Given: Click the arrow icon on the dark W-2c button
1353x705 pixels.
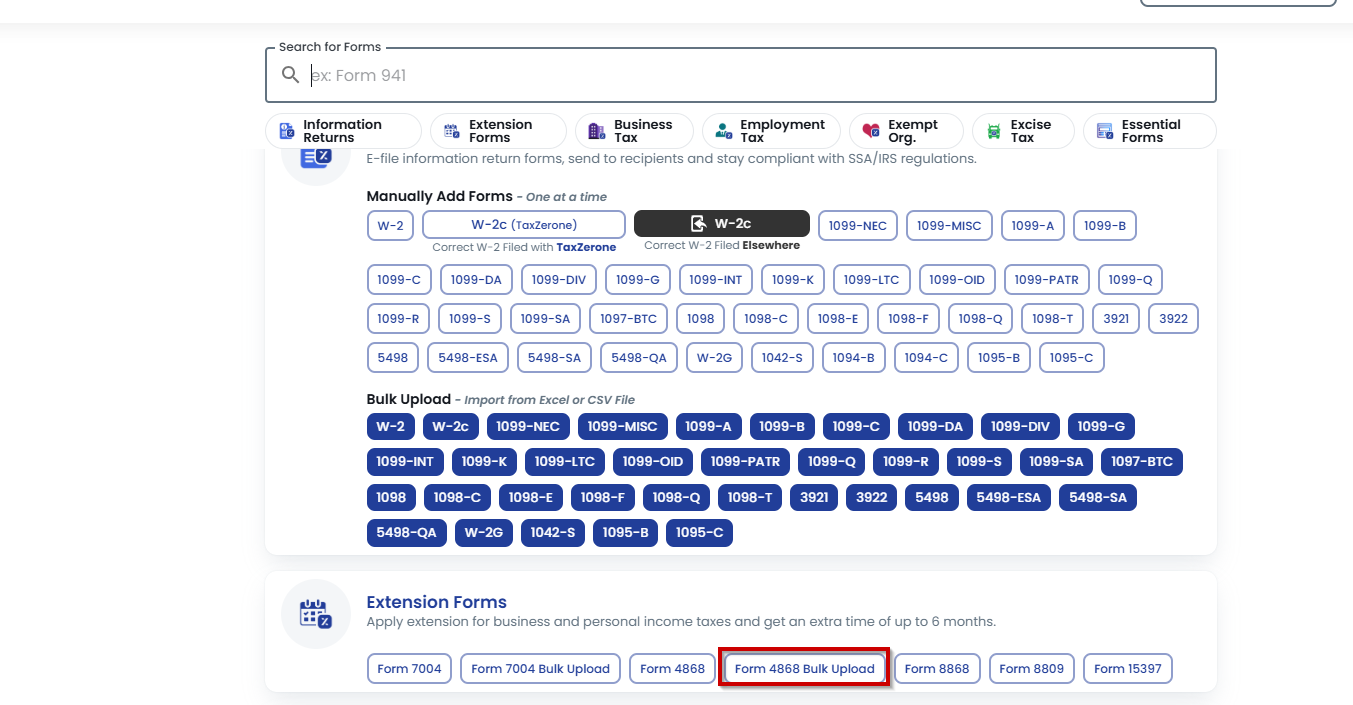Looking at the screenshot, I should coord(699,224).
